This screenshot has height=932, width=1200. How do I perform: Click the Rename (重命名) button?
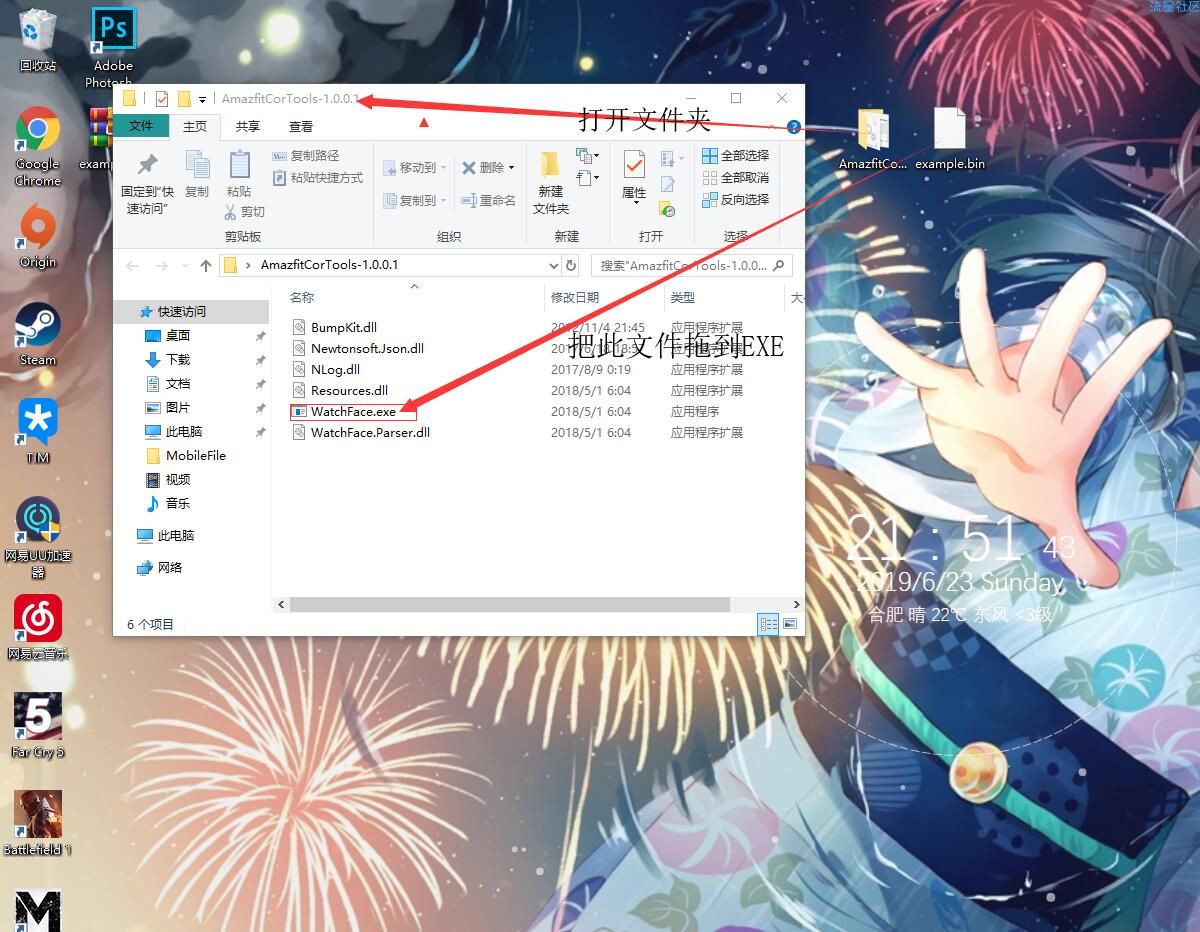pyautogui.click(x=488, y=200)
